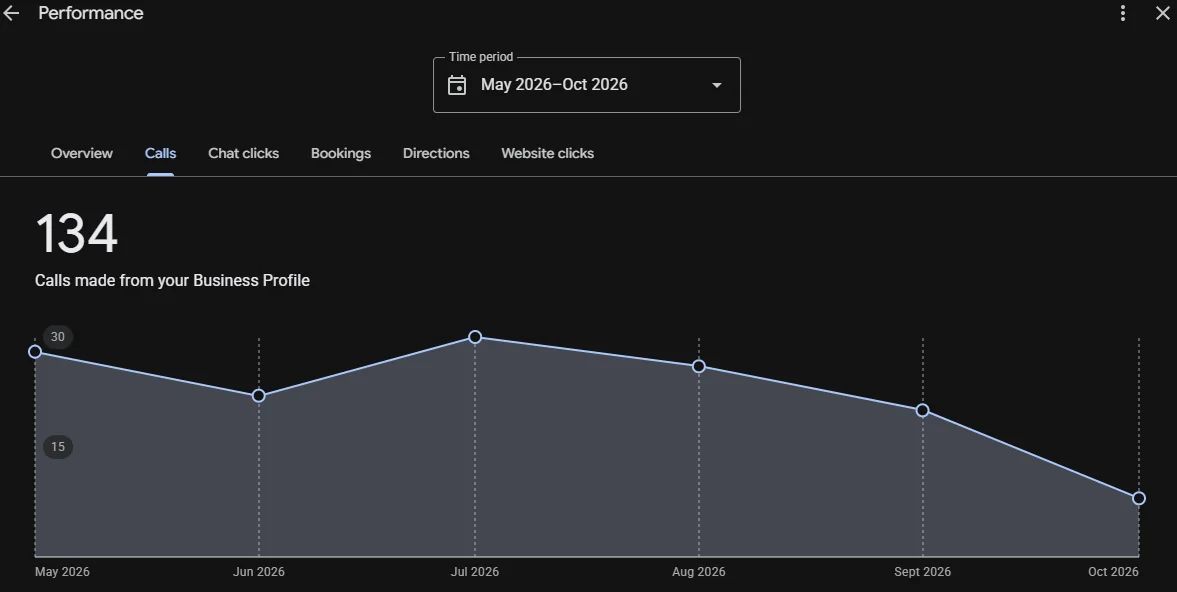Open the Chat clicks tab

[243, 153]
